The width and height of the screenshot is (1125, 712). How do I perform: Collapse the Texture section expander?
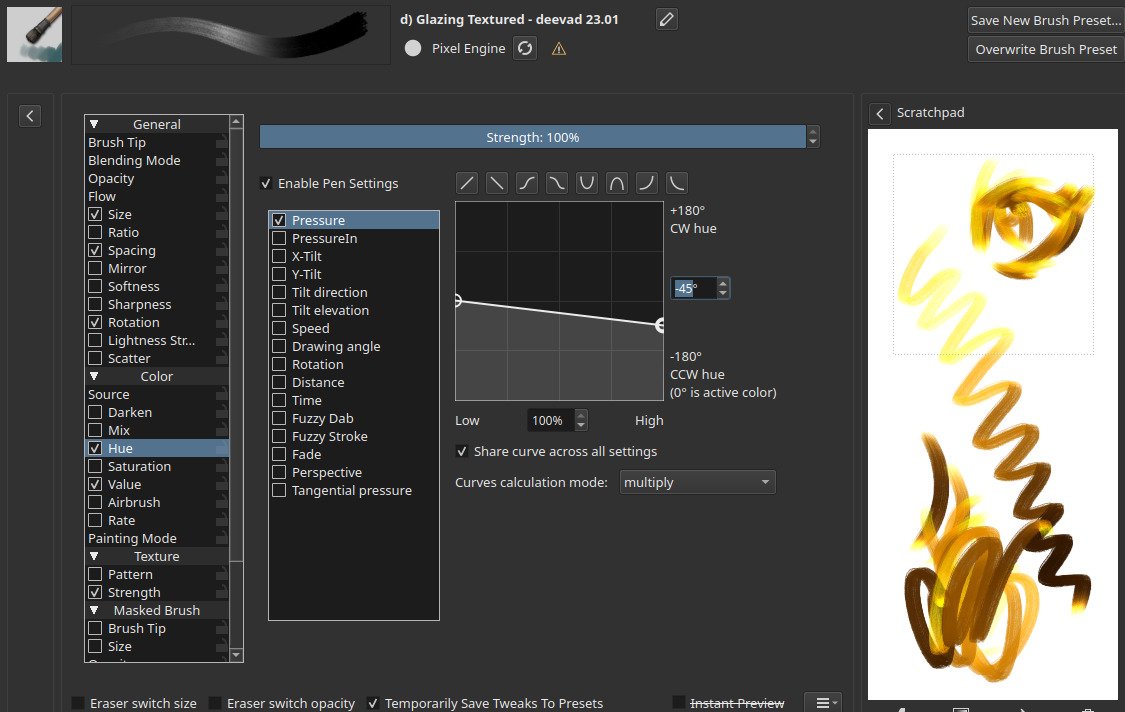coord(95,556)
